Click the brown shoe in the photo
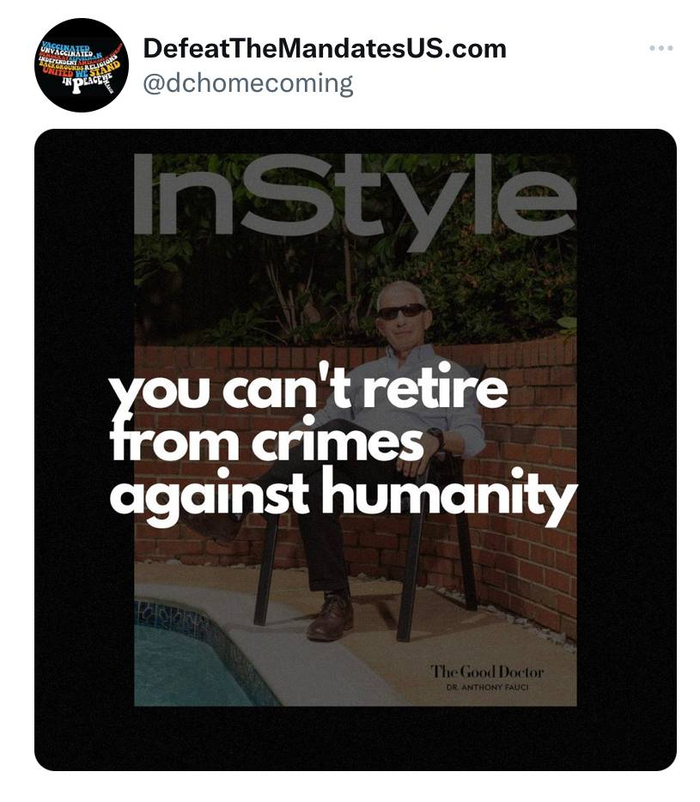700x802 pixels. click(331, 617)
